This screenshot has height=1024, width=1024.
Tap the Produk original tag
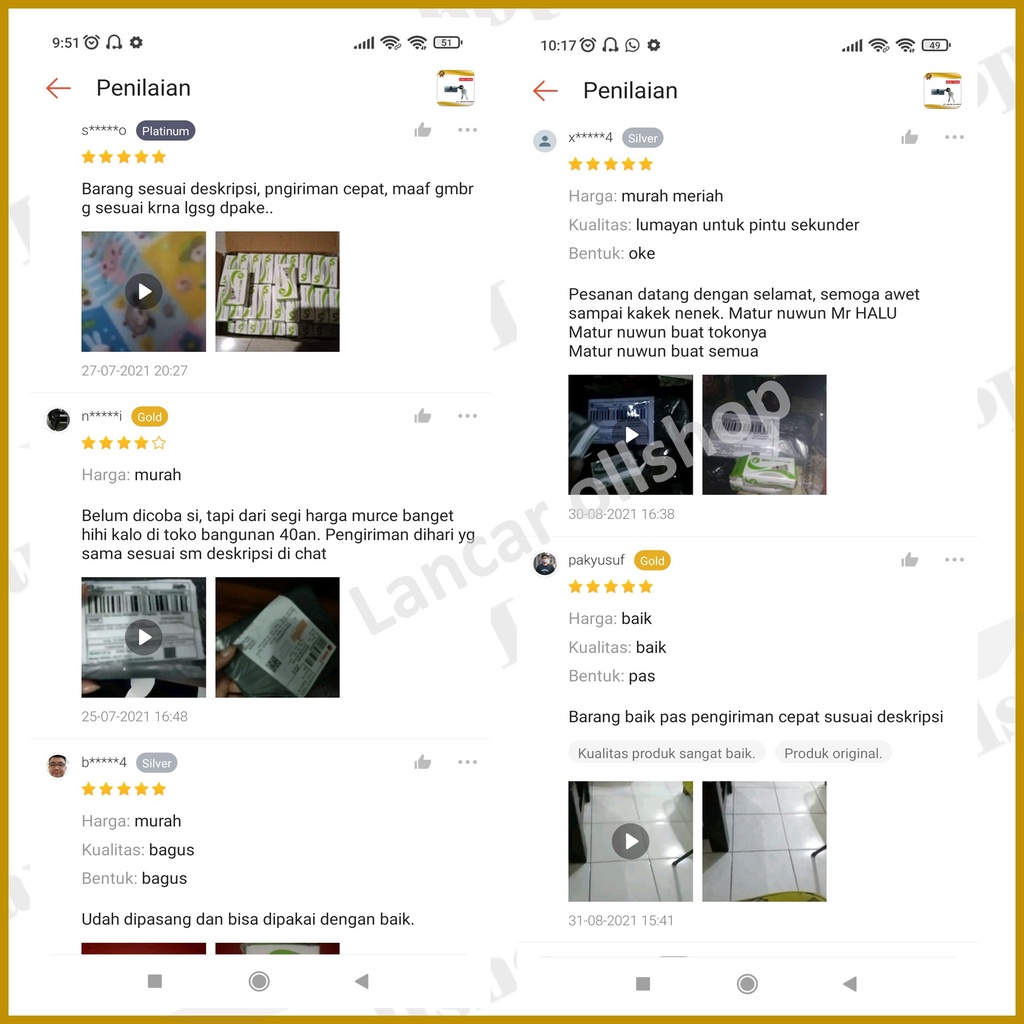pos(833,753)
